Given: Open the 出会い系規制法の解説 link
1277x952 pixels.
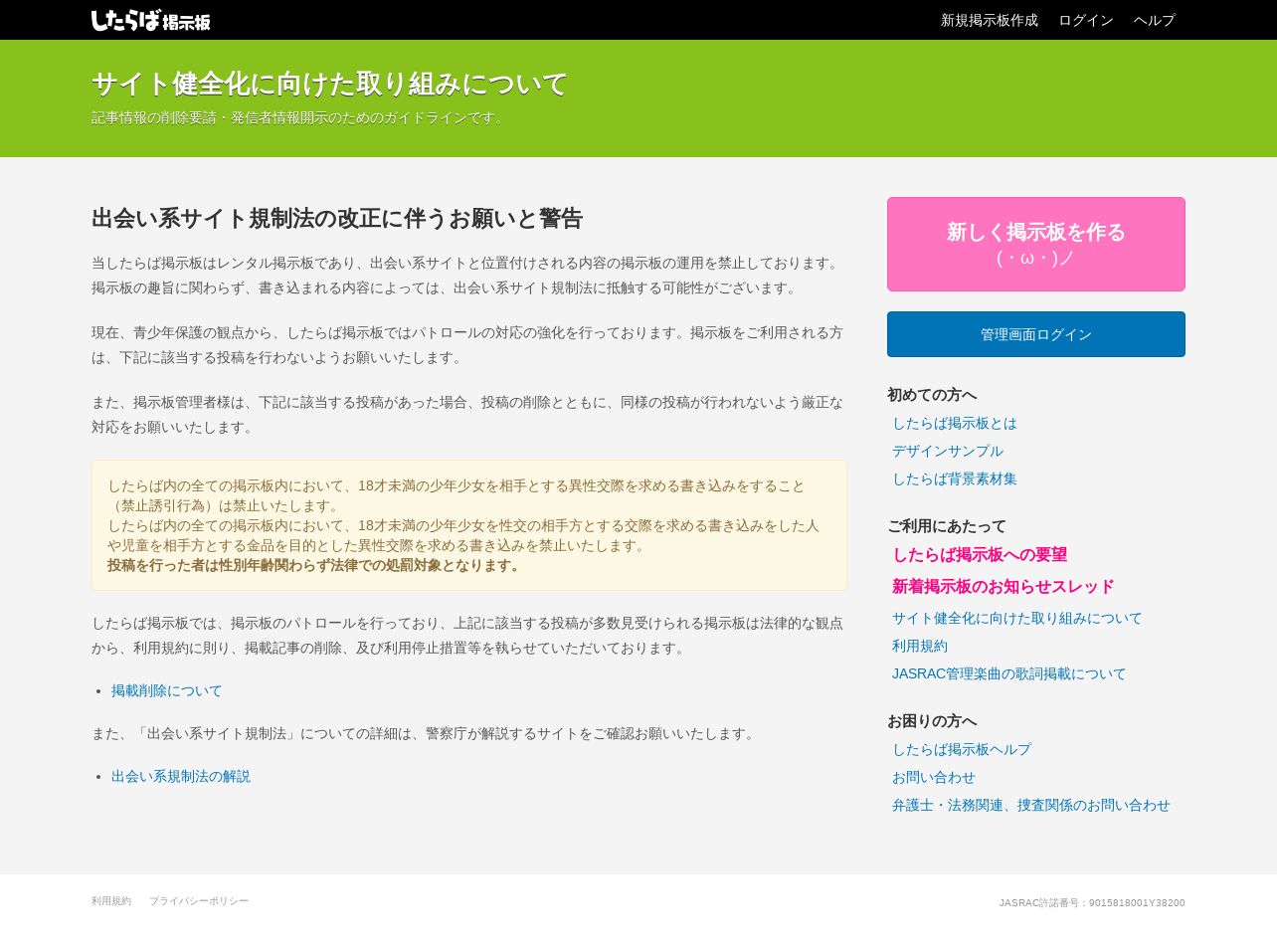Looking at the screenshot, I should [181, 776].
